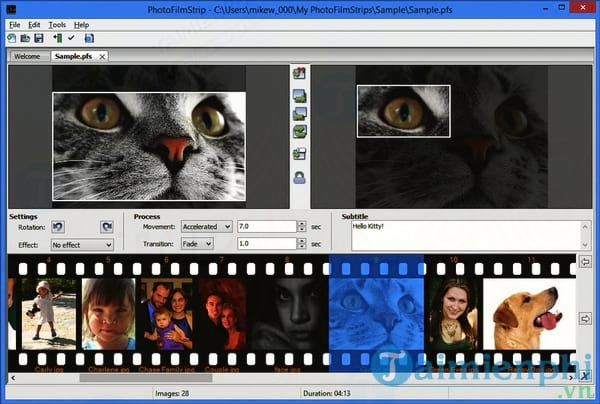Click the PhotoFilmStrip title bar app icon
Image resolution: width=600 pixels, height=404 pixels.
[x=11, y=10]
